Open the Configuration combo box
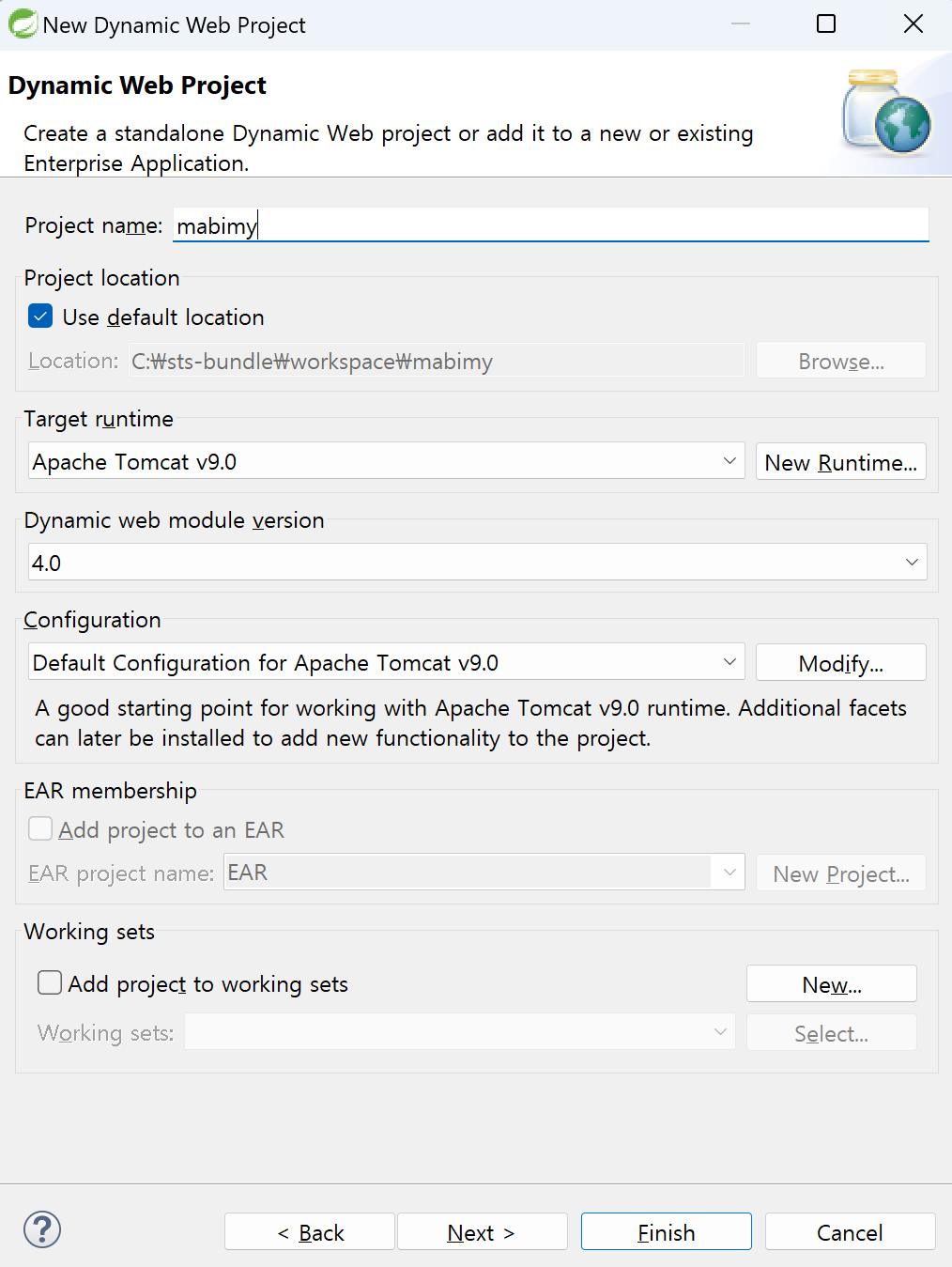952x1267 pixels. pos(386,662)
